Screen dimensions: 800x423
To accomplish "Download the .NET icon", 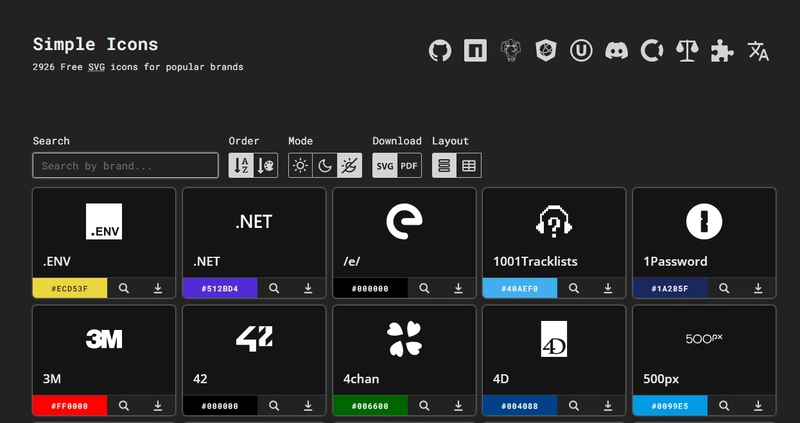I will pyautogui.click(x=308, y=288).
